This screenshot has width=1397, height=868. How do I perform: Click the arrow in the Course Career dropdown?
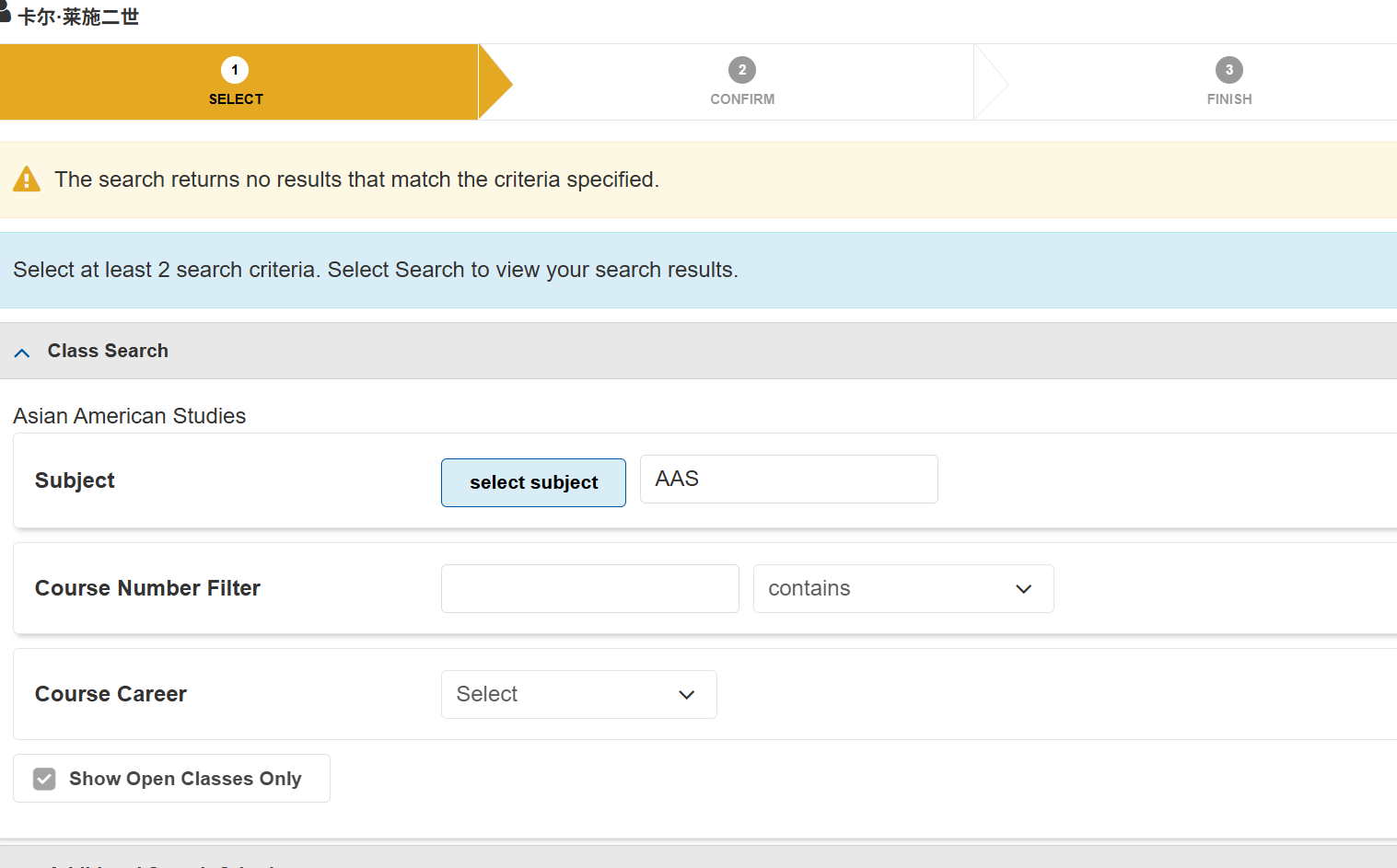(686, 695)
